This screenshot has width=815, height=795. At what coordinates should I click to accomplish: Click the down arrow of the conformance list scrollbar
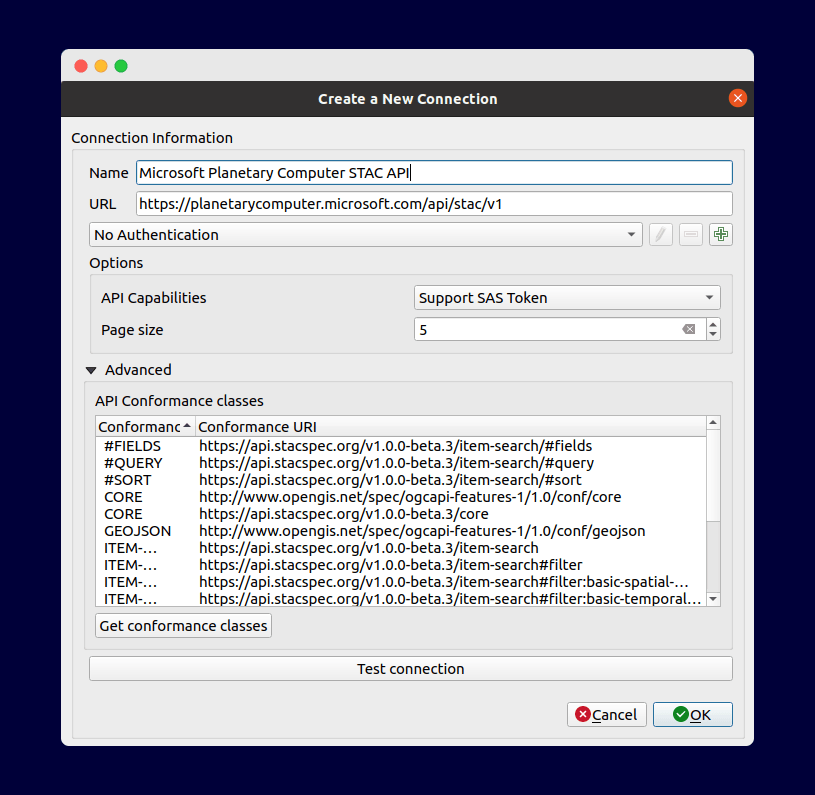click(x=713, y=598)
